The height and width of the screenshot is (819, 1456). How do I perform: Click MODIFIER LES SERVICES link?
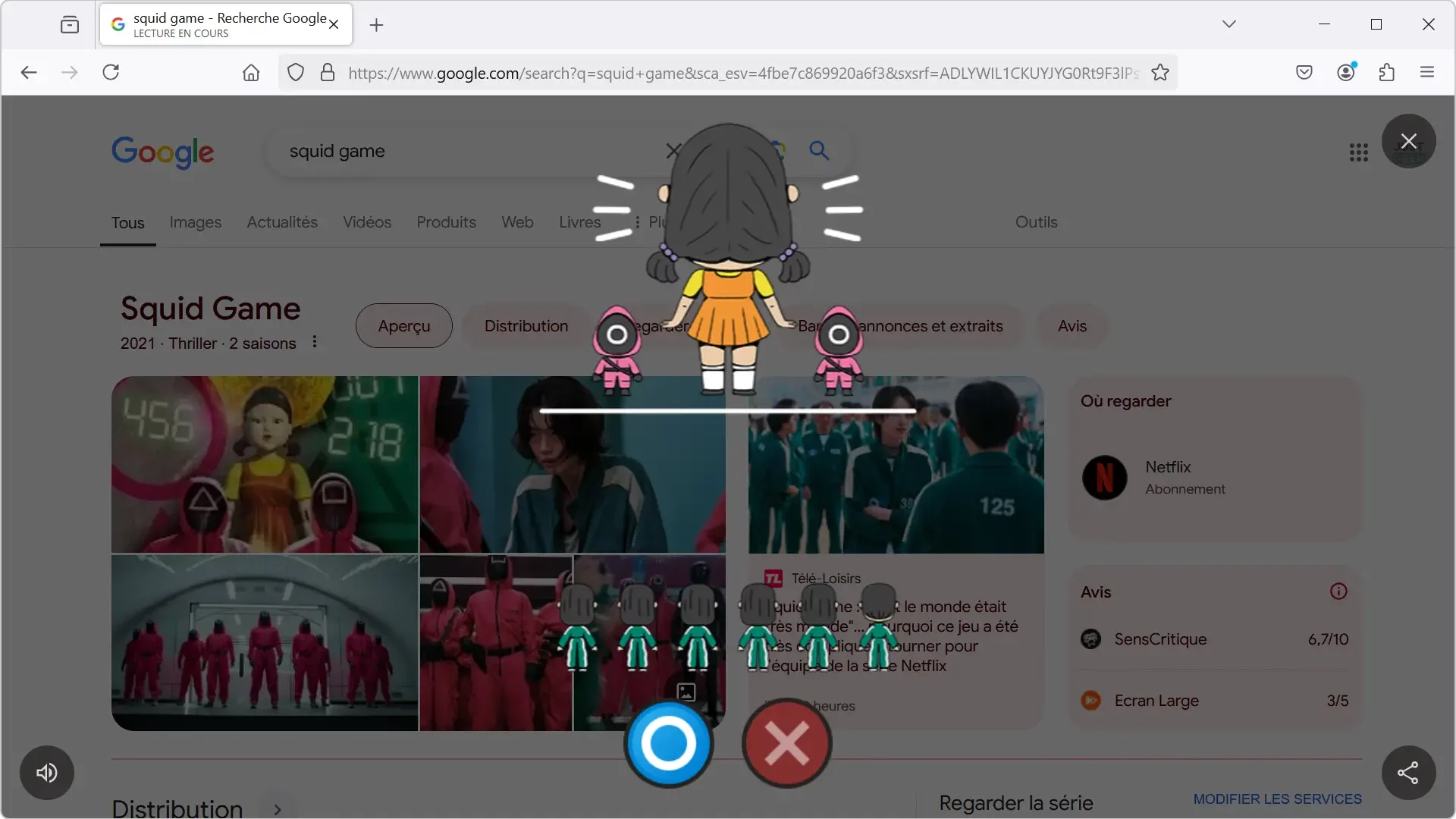pos(1277,799)
